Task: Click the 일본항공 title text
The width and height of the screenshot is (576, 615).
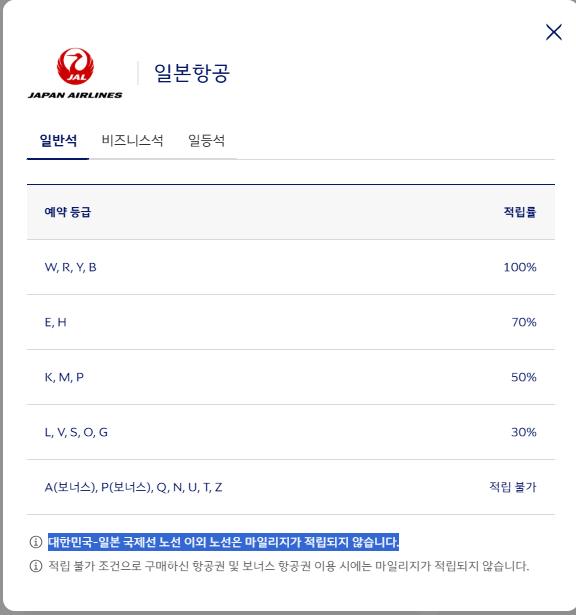Action: coord(192,73)
